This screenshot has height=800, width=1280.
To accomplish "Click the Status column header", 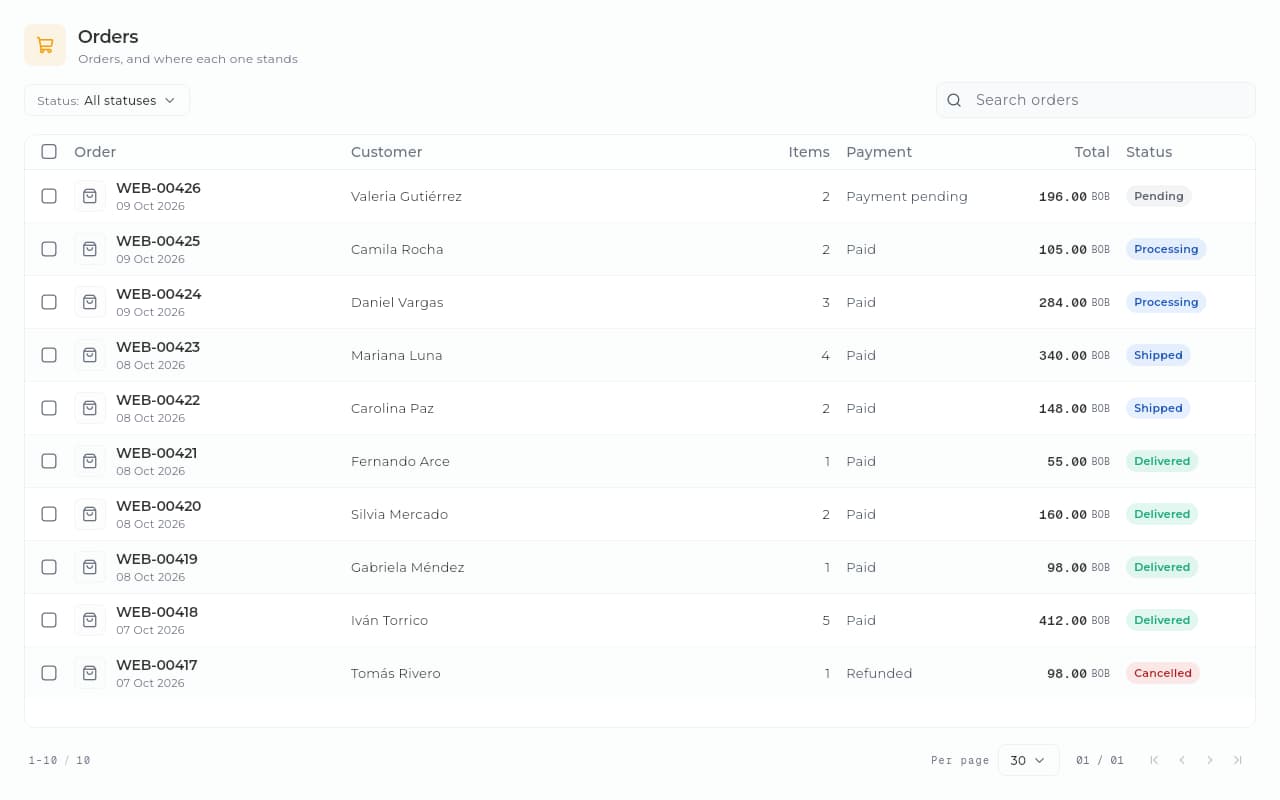I will coord(1149,152).
